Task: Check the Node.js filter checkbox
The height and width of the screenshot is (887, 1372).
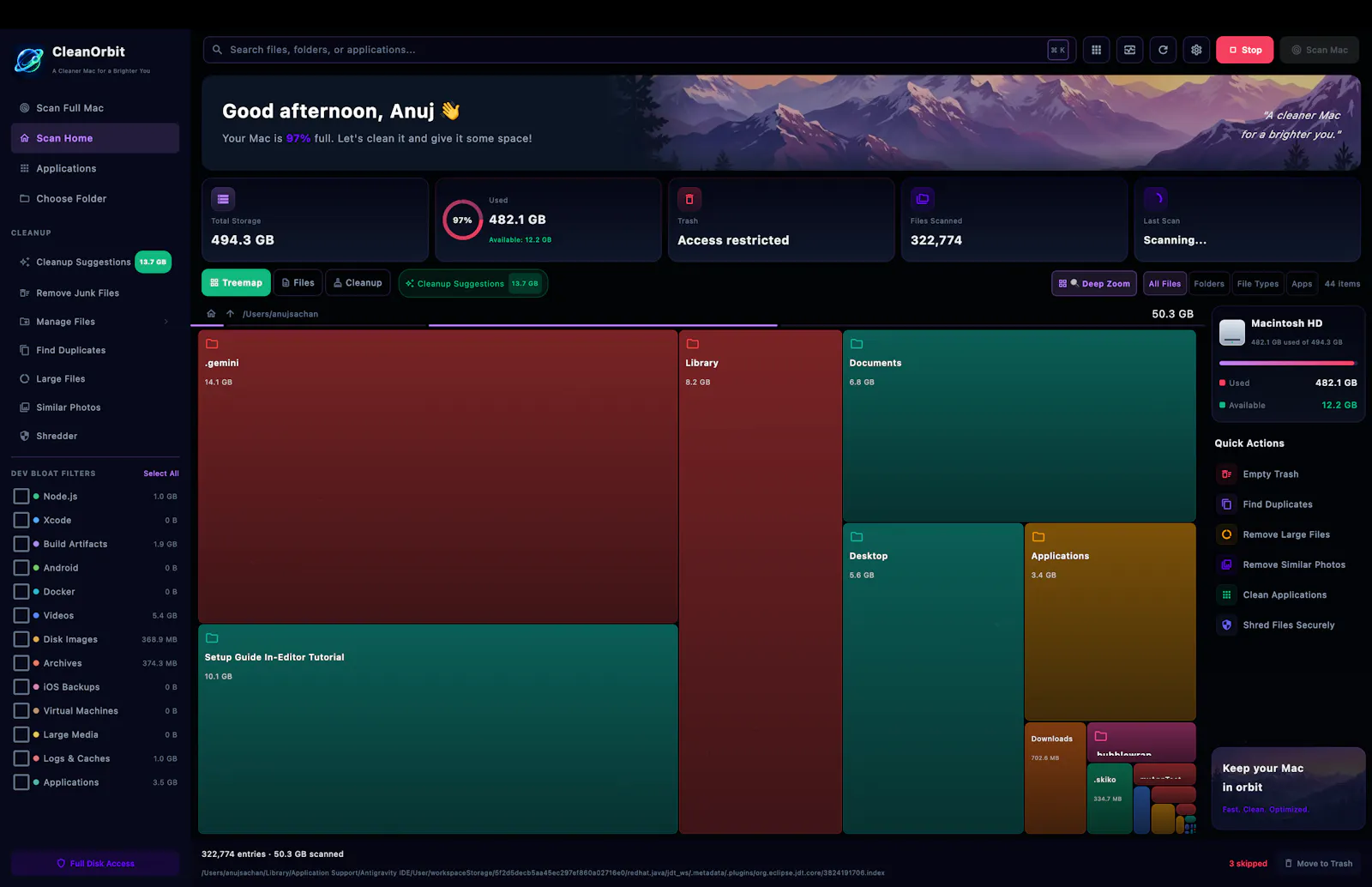Action: (21, 497)
